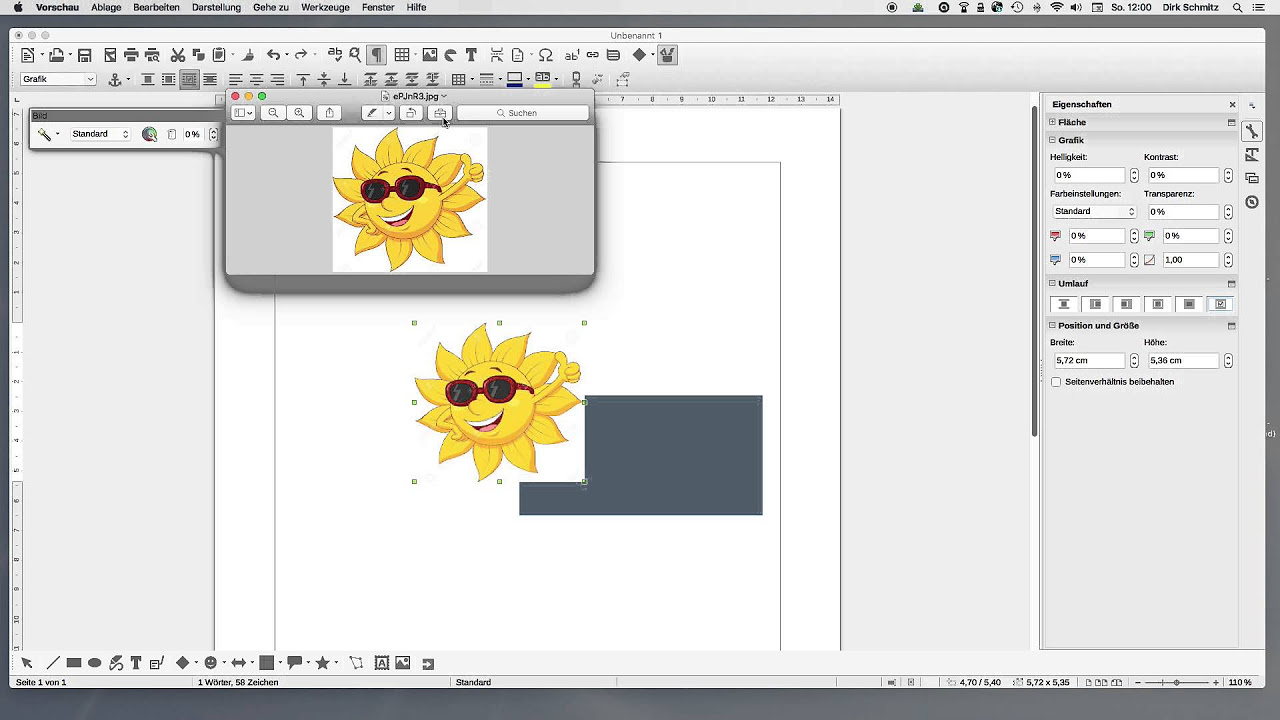Open the Gallery tab in the sidebar
1280x720 pixels.
coord(1252,178)
